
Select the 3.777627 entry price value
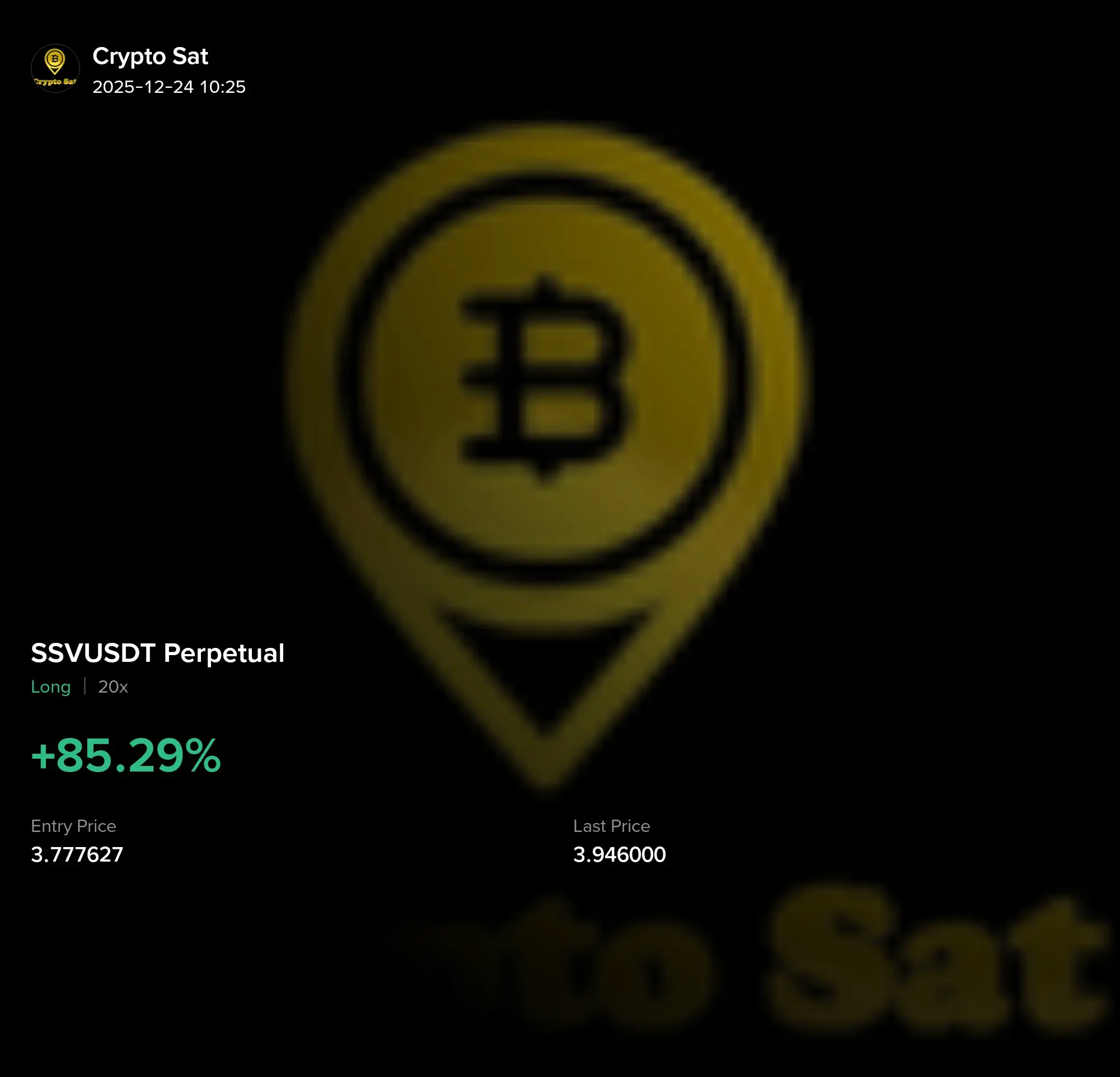point(77,854)
